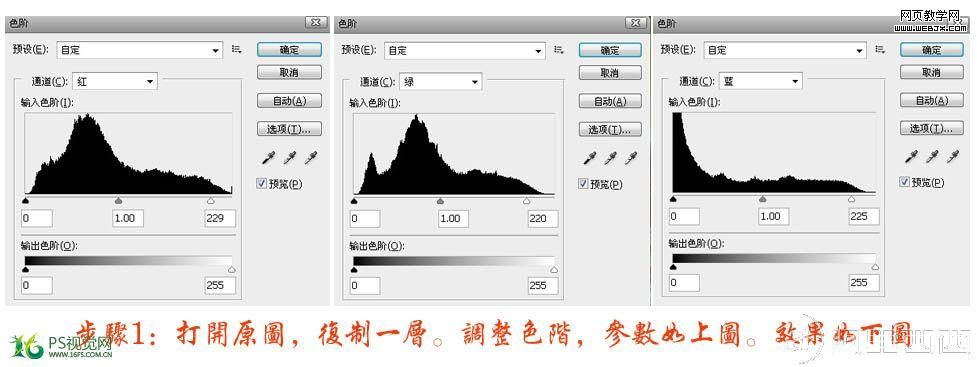Open the 预设 dropdown in Green channel dialog
The image size is (977, 367).
pyautogui.click(x=464, y=50)
